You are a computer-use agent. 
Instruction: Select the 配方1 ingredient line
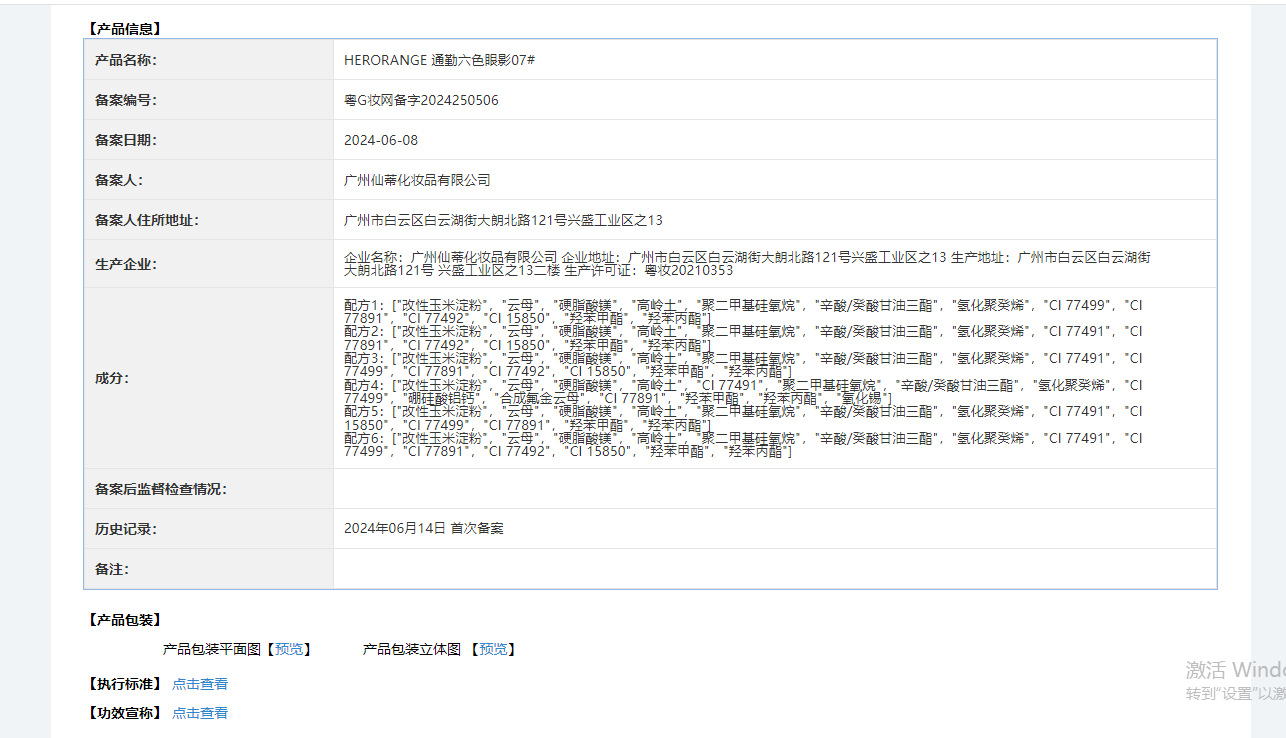tap(743, 311)
